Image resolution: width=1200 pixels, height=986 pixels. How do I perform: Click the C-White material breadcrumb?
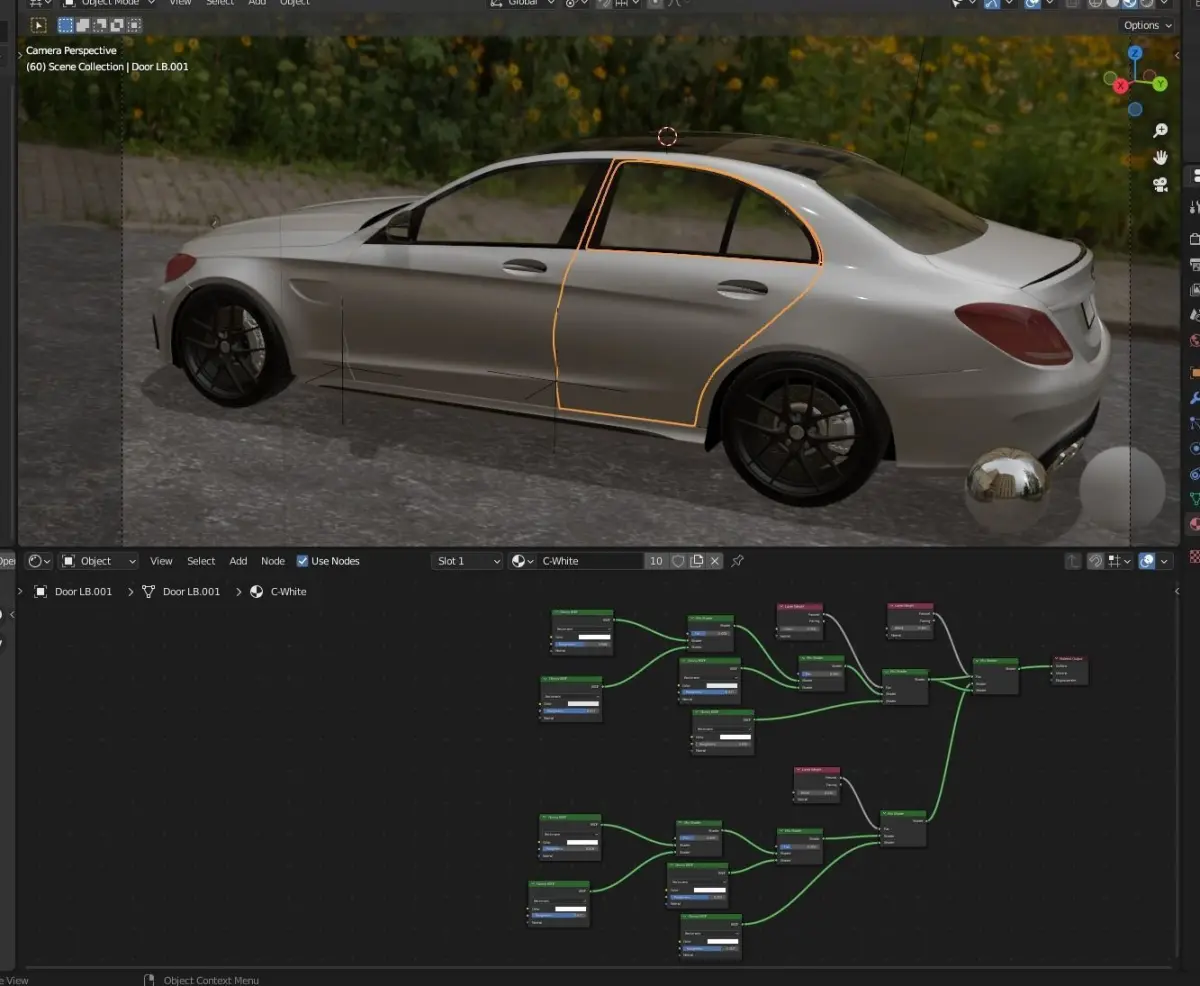[x=279, y=591]
